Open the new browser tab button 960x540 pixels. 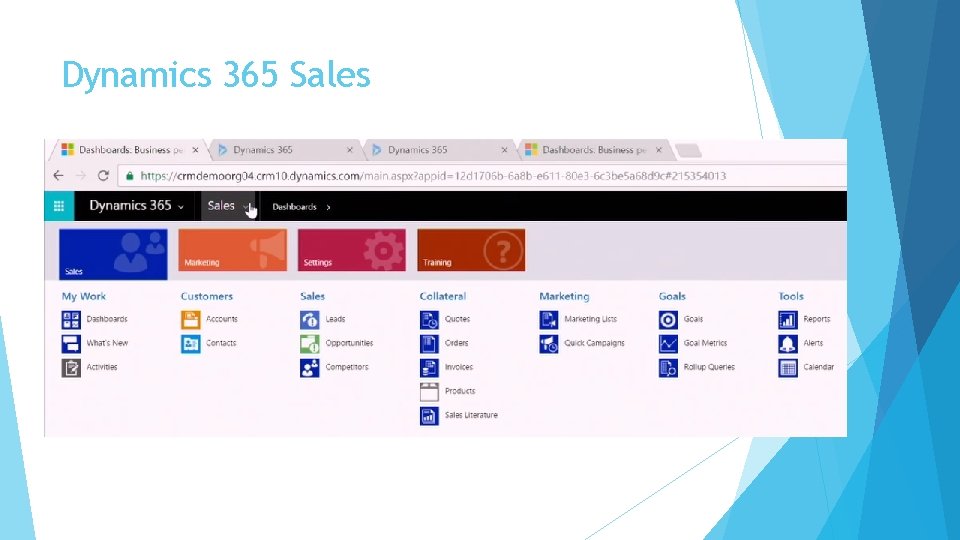tap(688, 151)
